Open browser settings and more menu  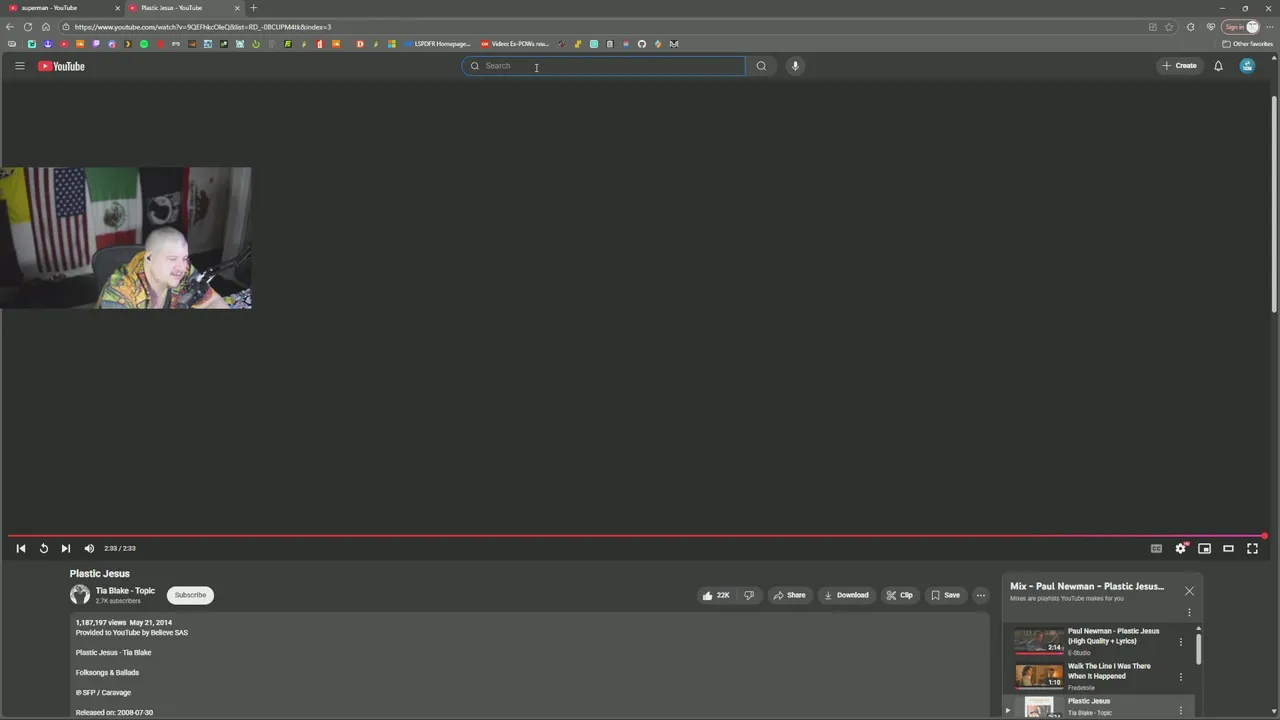point(1270,27)
